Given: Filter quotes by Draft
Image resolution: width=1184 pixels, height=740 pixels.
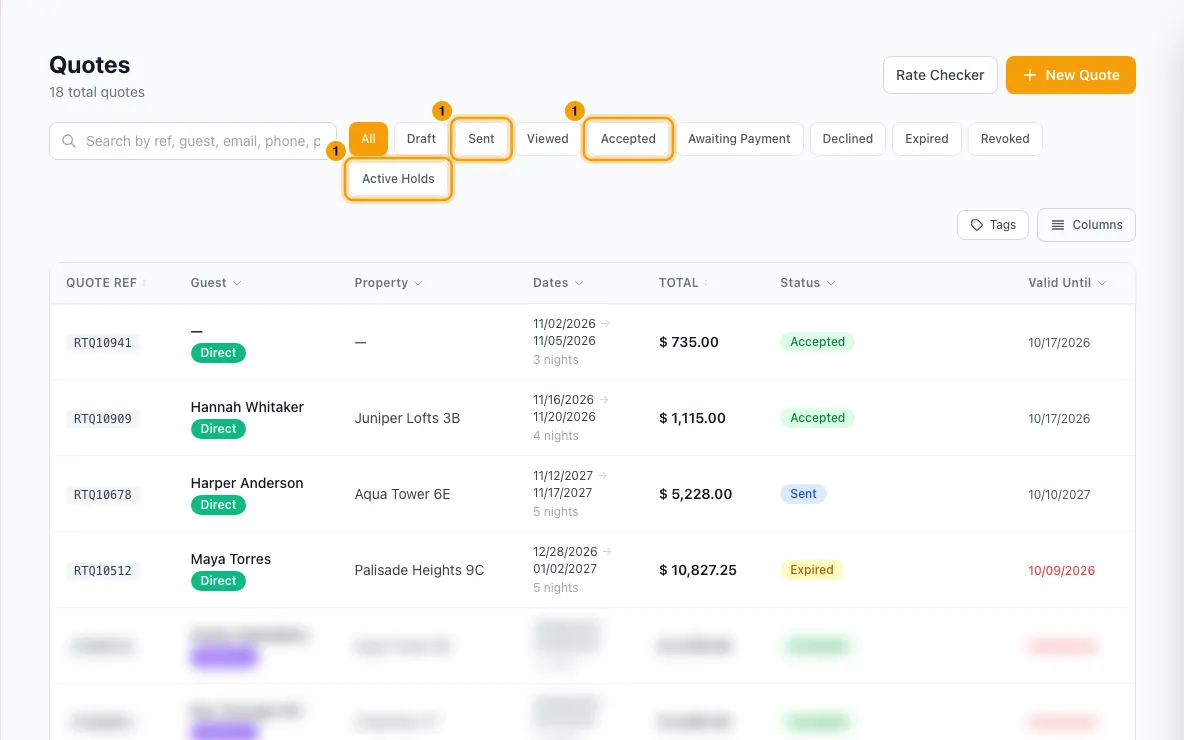Looking at the screenshot, I should [421, 139].
